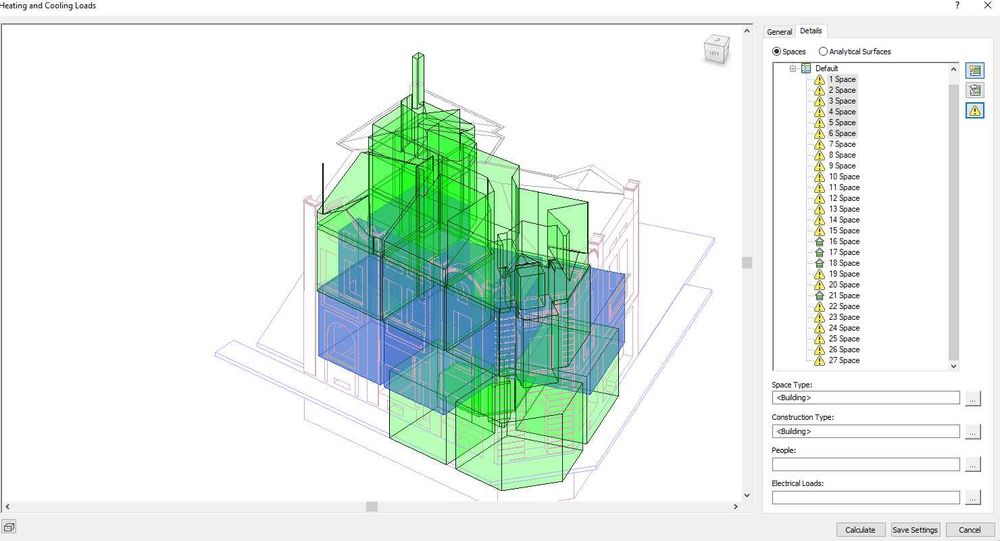Click the People input field

(865, 464)
